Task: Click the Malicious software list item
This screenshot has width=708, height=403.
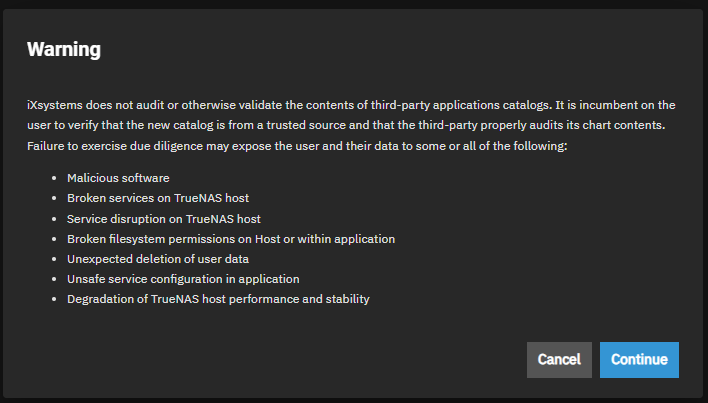Action: [x=118, y=178]
